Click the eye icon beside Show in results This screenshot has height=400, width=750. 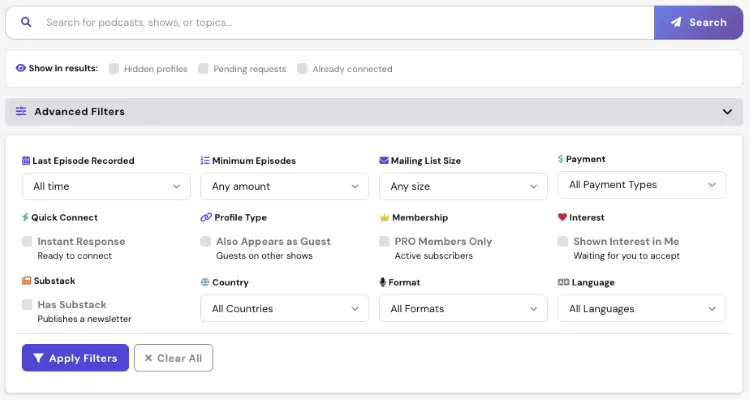[x=21, y=68]
